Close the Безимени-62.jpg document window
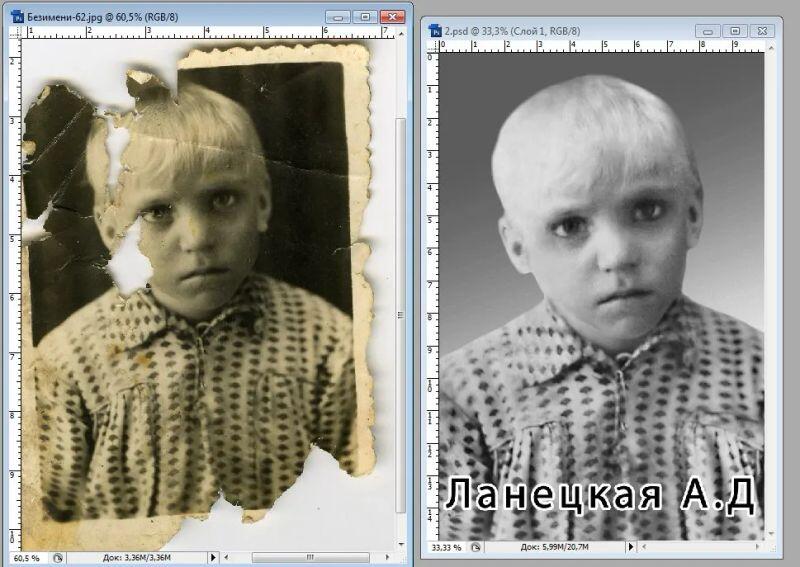800x567 pixels. [x=393, y=16]
